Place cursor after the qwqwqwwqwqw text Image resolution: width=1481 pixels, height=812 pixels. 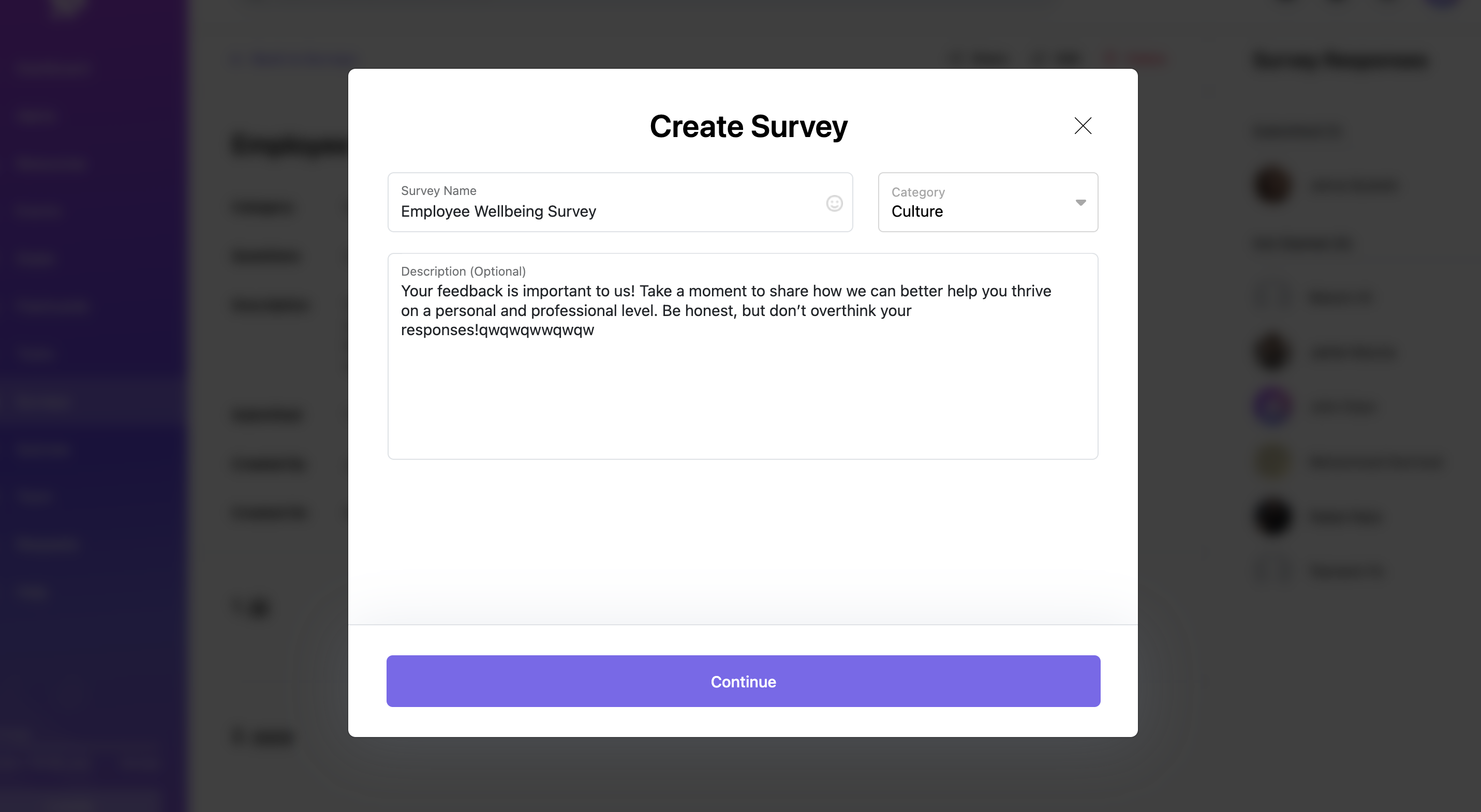pos(595,330)
